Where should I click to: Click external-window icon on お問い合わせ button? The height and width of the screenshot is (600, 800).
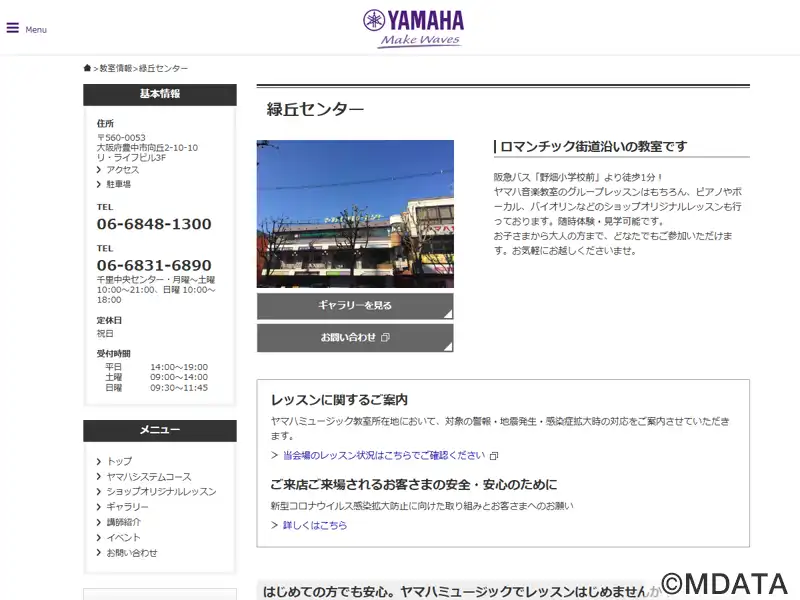pos(386,337)
